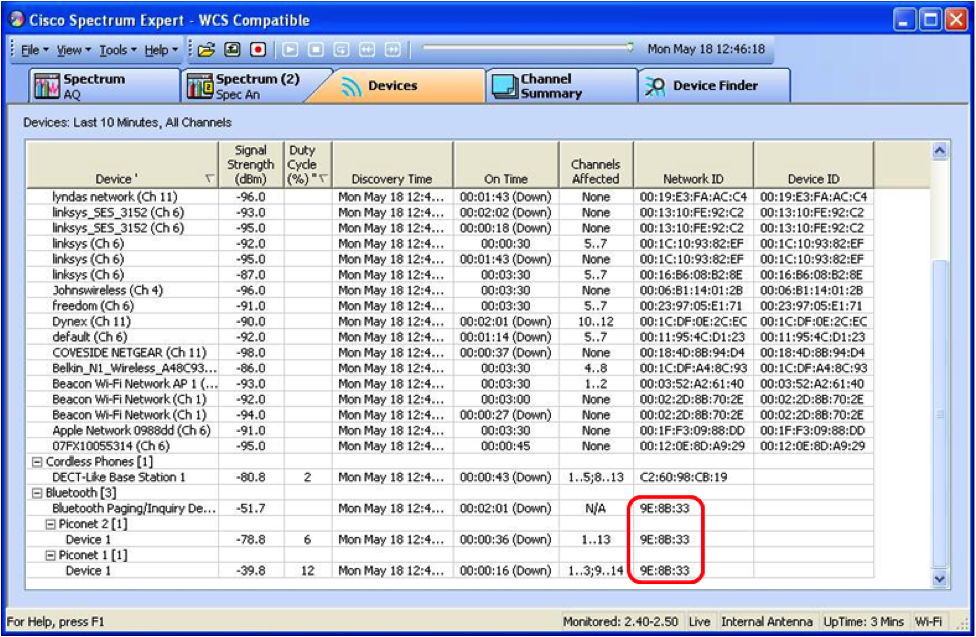Click the device list scroll-down arrow

[940, 580]
